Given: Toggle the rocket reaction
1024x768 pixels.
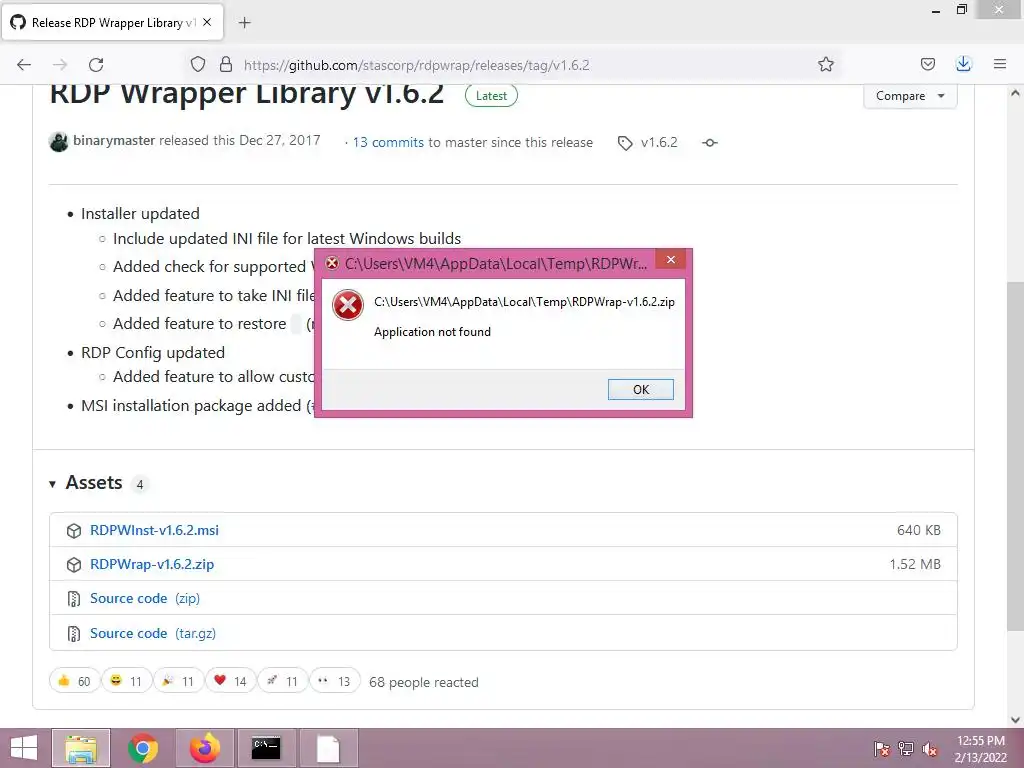Looking at the screenshot, I should pyautogui.click(x=282, y=680).
